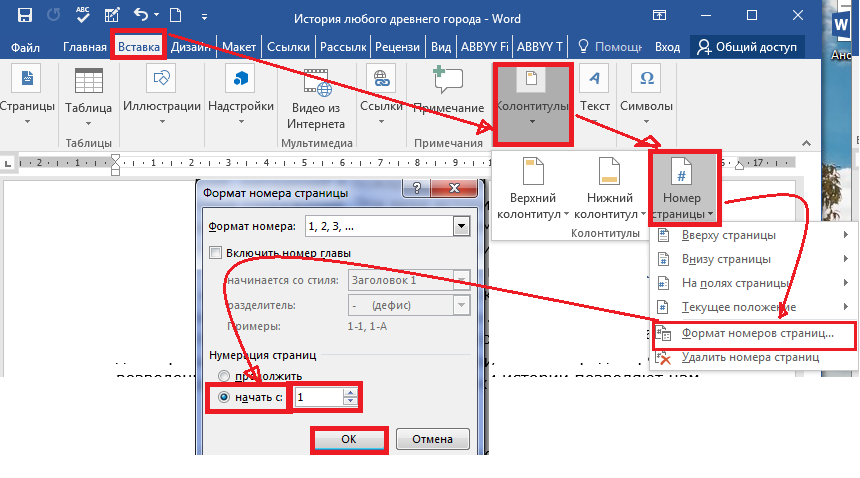Click the Undo arrow icon

click(141, 16)
